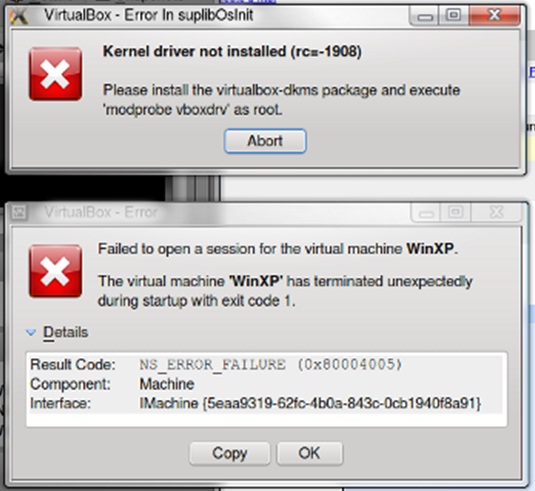Screen dimensions: 535x491
Task: Click the VirtualBox icon in top title bar
Action: tap(19, 15)
